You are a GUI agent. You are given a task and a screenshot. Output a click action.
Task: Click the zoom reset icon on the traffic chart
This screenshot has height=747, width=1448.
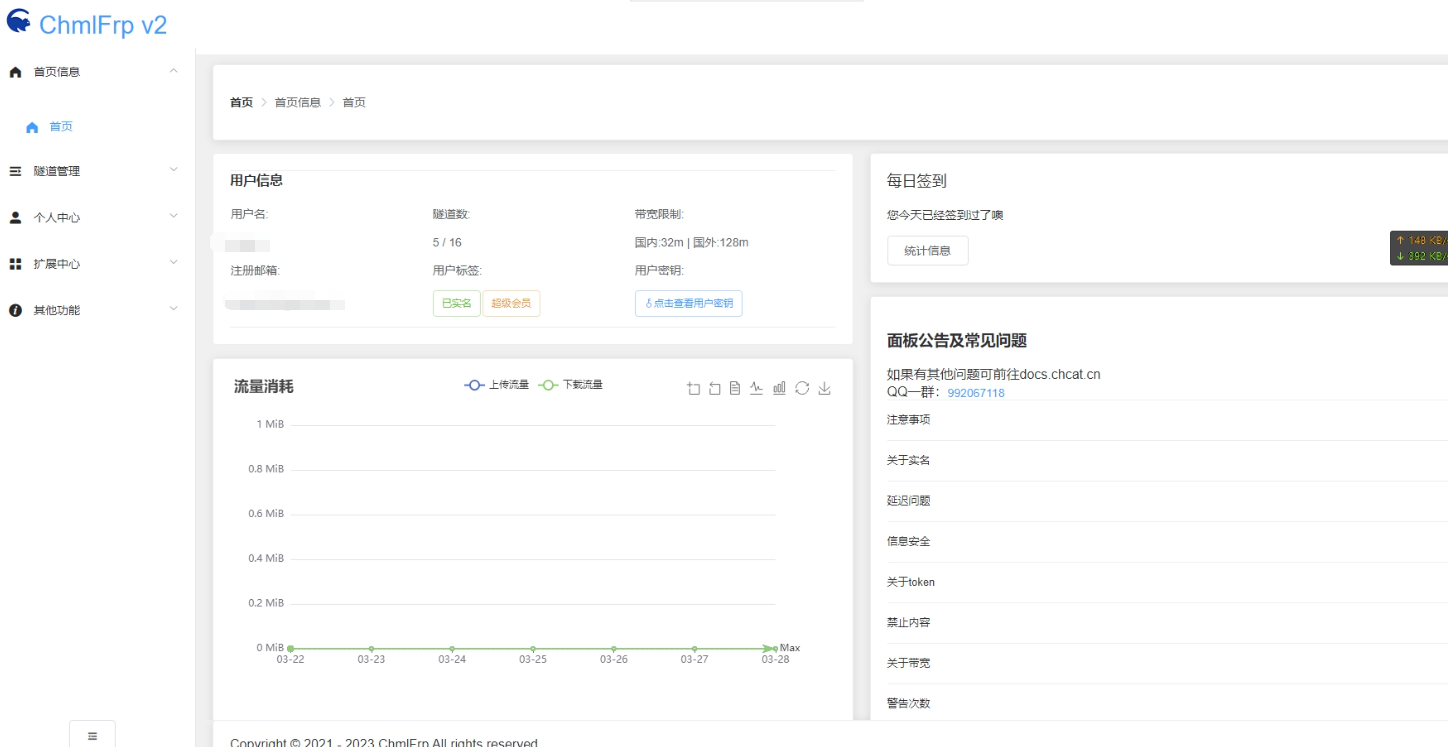[x=713, y=388]
